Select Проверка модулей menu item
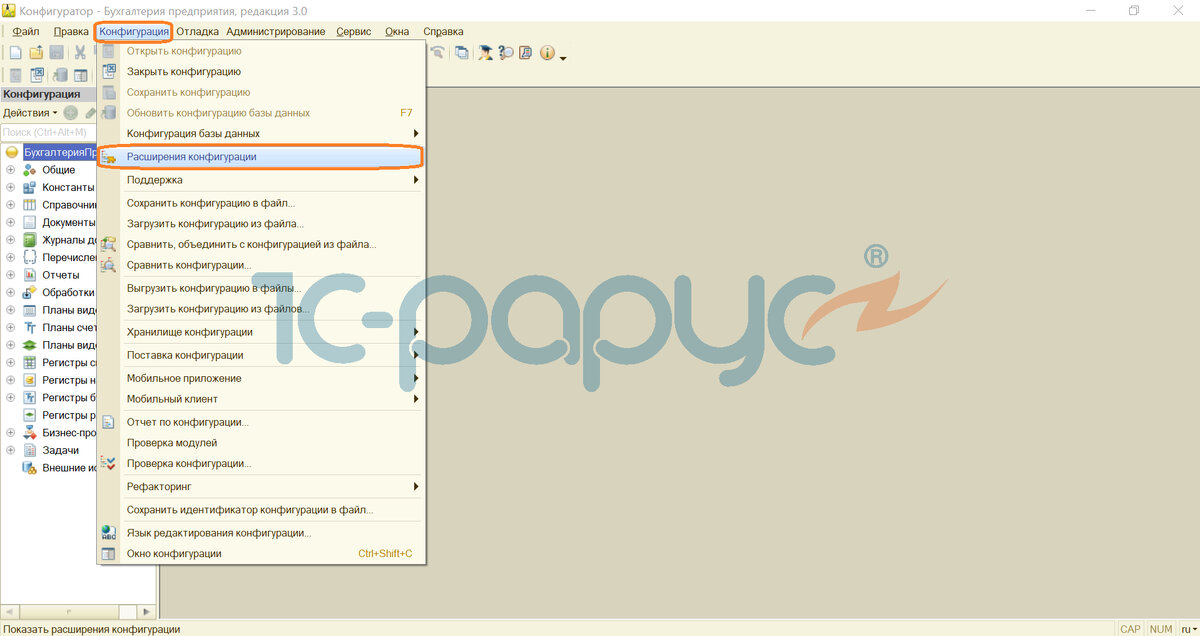 pos(261,443)
